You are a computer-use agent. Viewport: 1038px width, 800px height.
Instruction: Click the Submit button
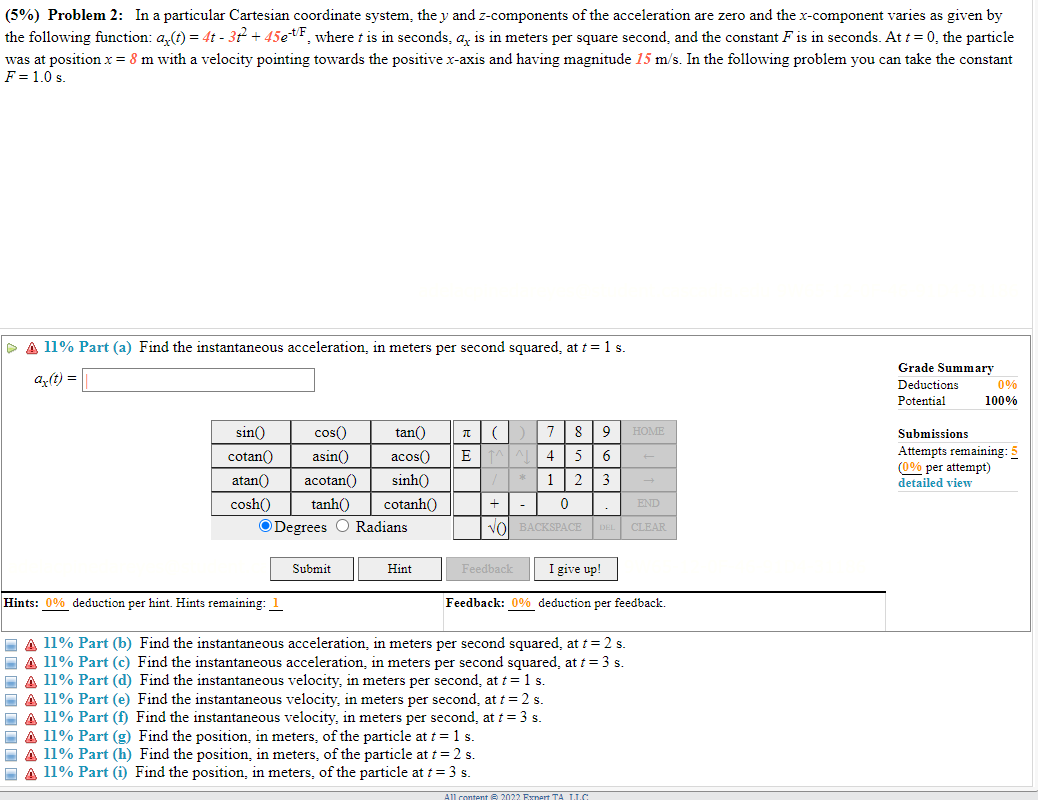311,568
